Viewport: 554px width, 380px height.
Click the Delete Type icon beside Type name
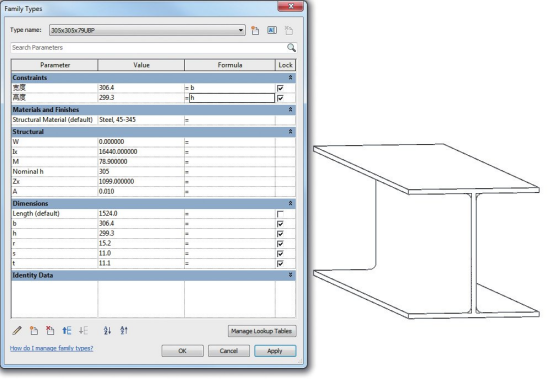[x=289, y=30]
